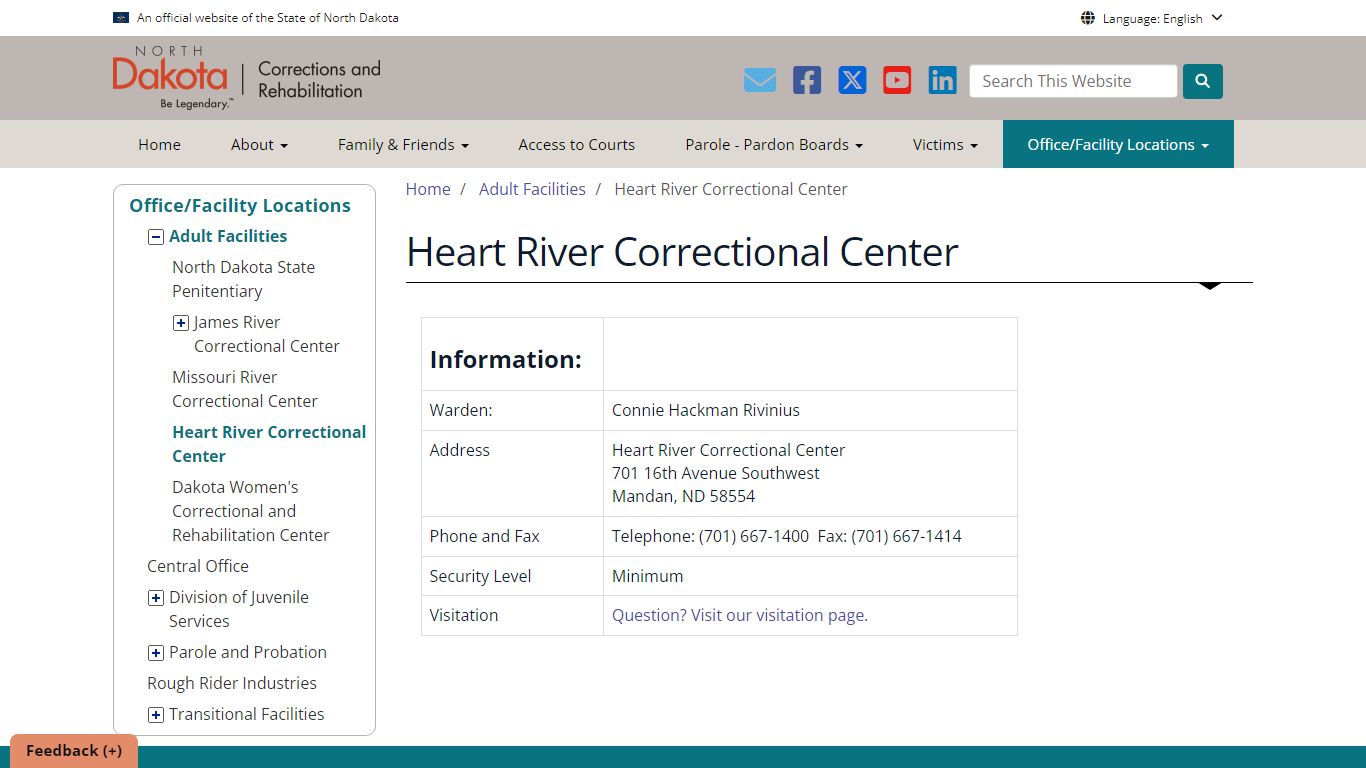The height and width of the screenshot is (768, 1366).
Task: Select North Dakota State Penitentiary
Action: click(243, 279)
